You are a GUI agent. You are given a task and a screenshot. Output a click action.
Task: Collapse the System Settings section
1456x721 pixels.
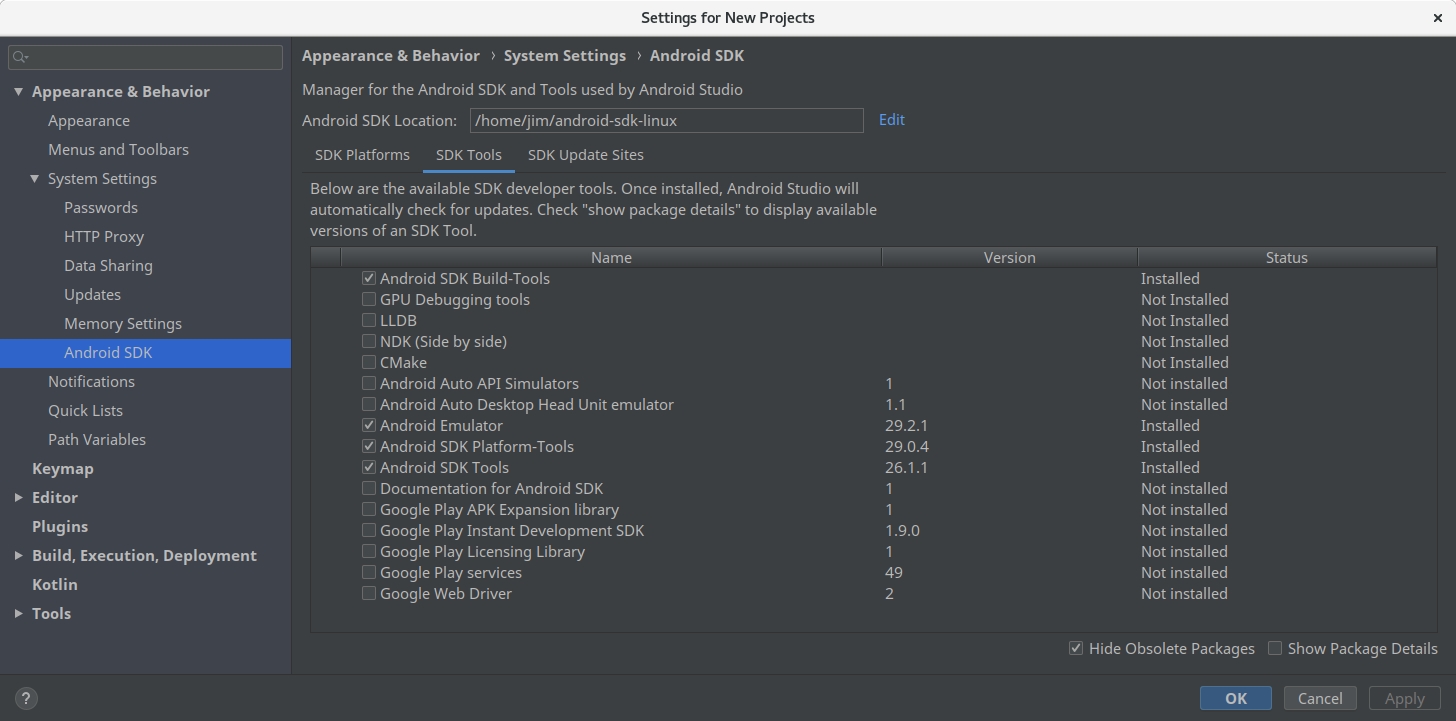tap(33, 178)
